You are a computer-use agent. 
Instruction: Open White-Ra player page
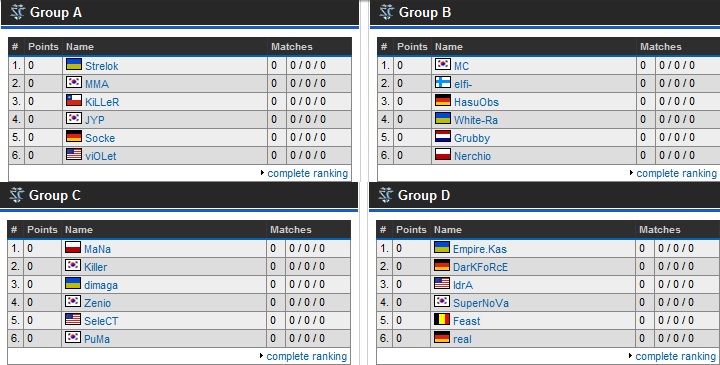coord(476,120)
